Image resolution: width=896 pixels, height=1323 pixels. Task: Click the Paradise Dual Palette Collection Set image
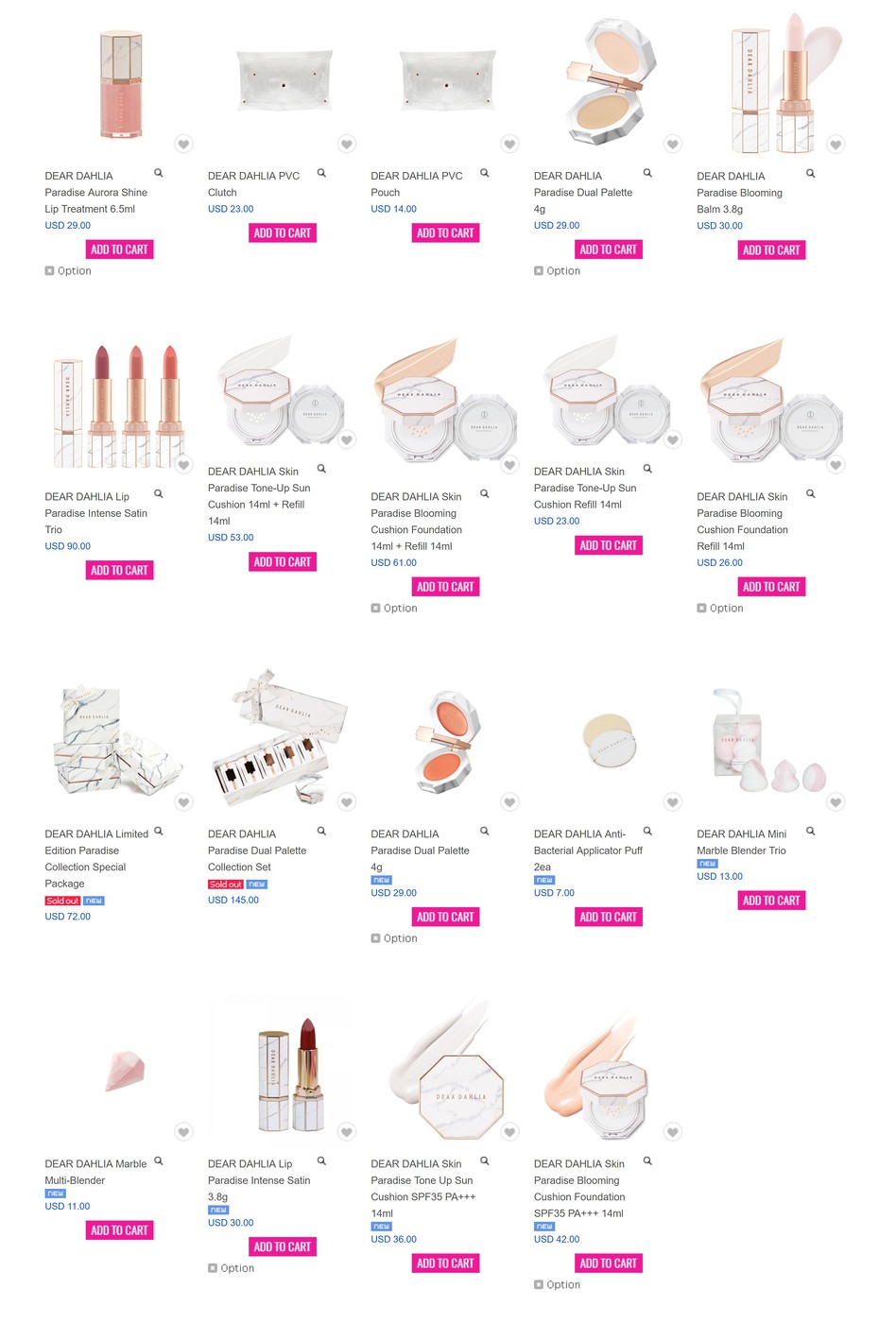click(283, 739)
